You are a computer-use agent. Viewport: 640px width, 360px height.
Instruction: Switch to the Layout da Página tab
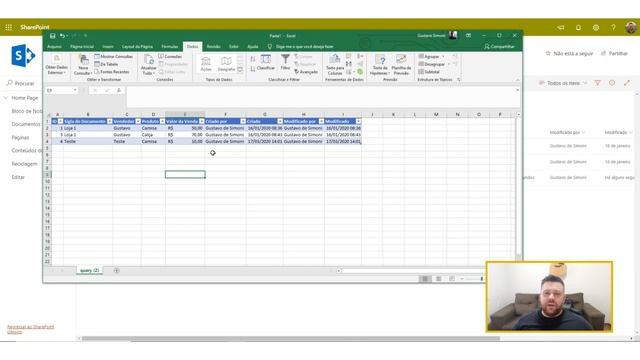pos(137,47)
